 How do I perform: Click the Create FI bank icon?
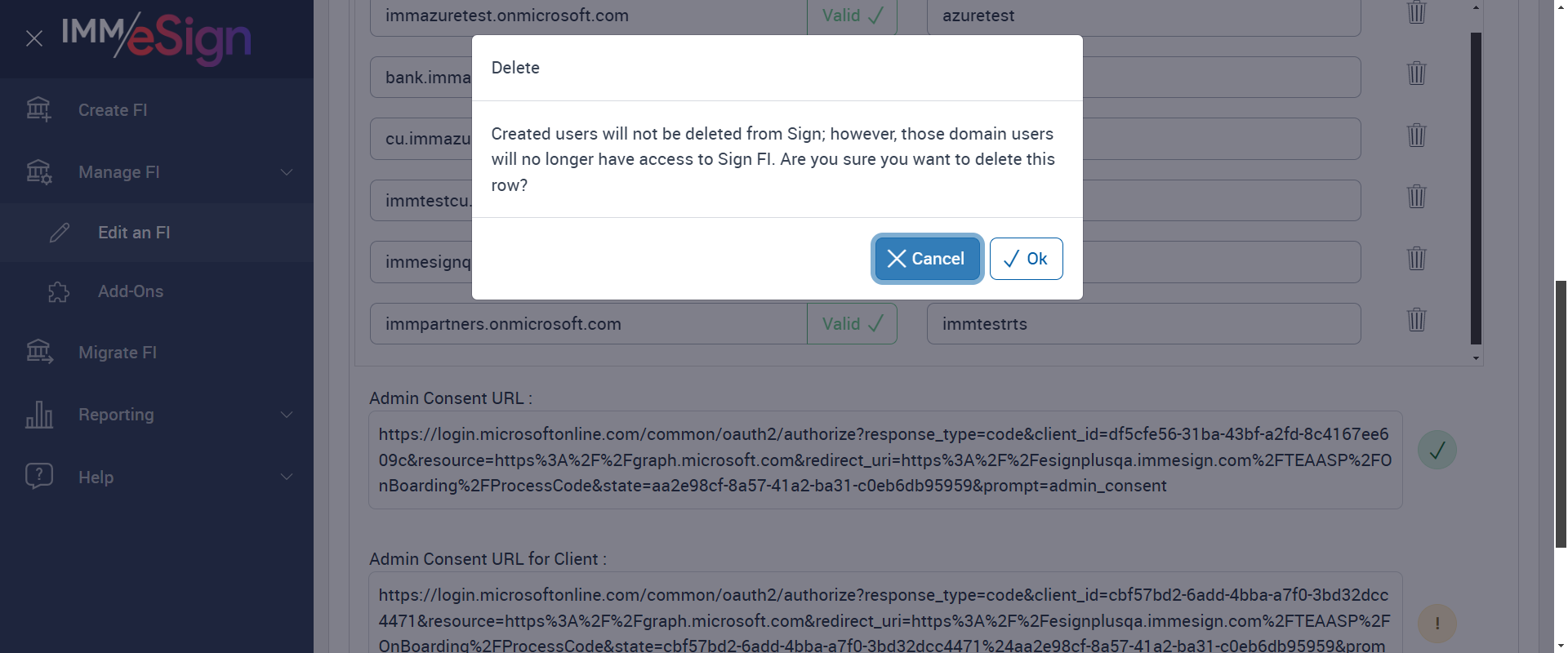coord(38,109)
